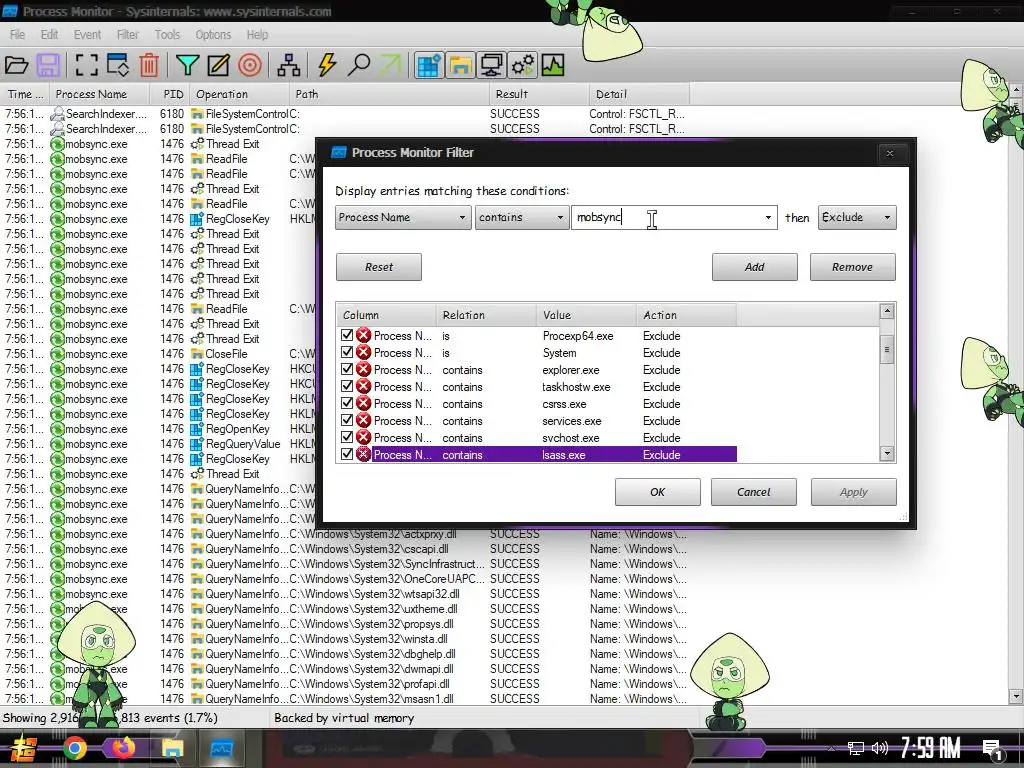
Task: Click the filter list scroll down arrow
Action: click(887, 453)
